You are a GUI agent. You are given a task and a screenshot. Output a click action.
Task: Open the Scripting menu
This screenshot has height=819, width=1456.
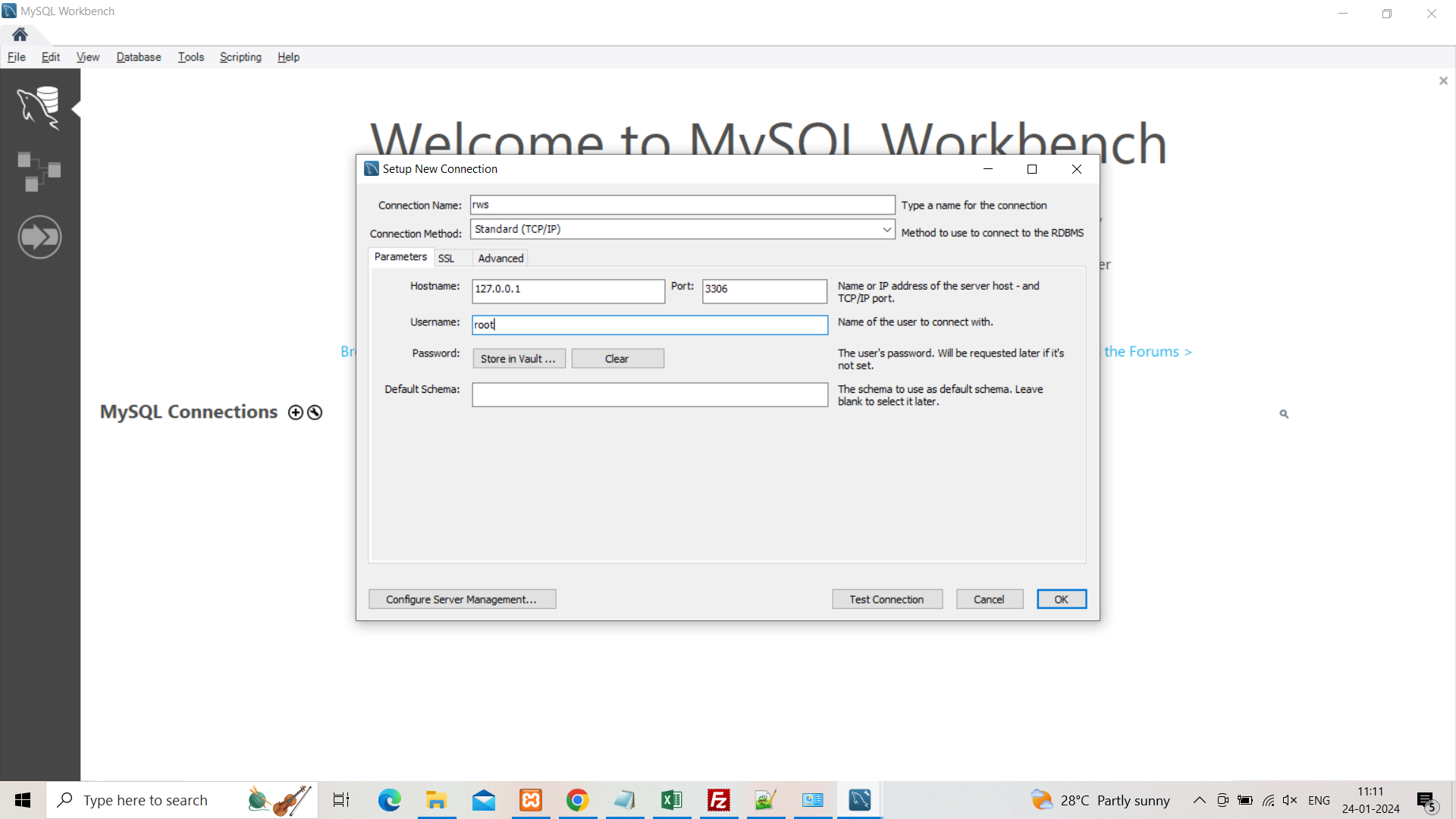click(240, 57)
